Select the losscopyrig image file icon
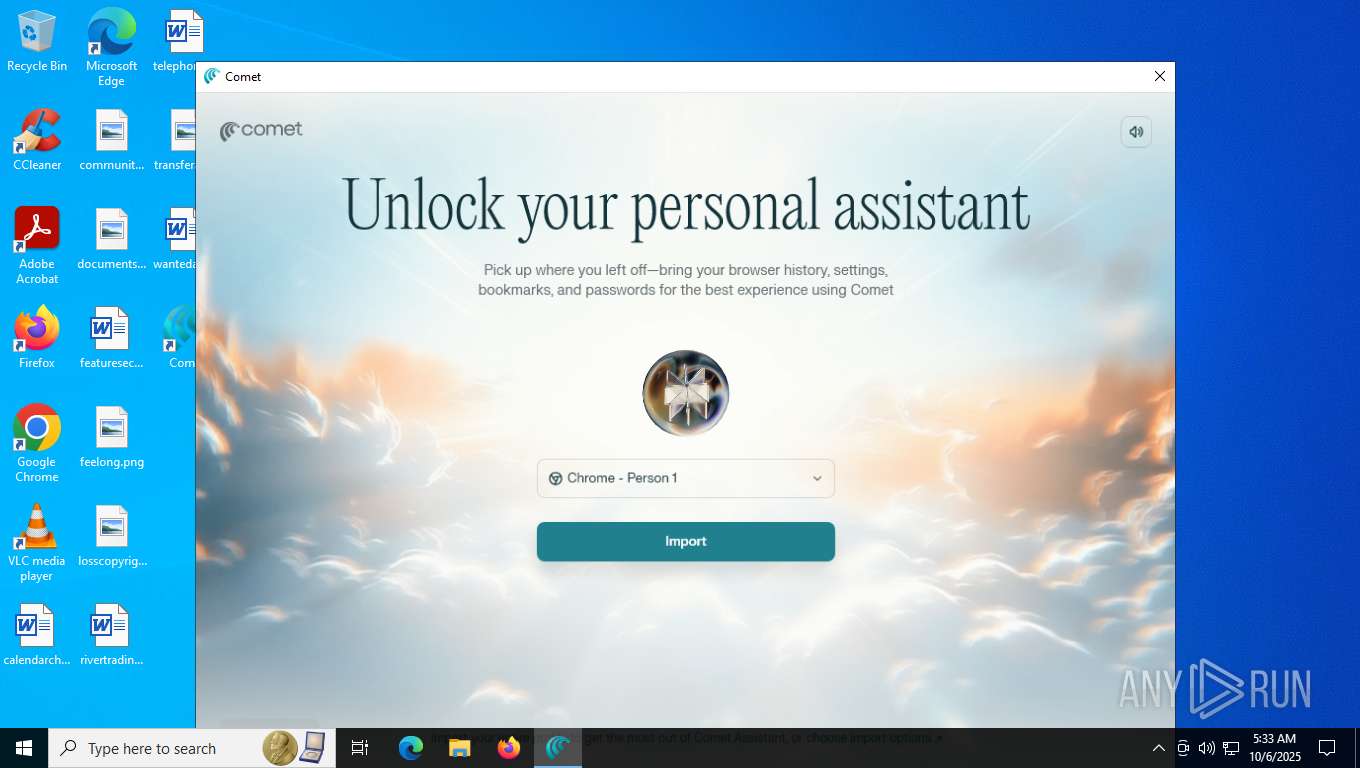Screen dimensions: 1360x768 coord(112,536)
